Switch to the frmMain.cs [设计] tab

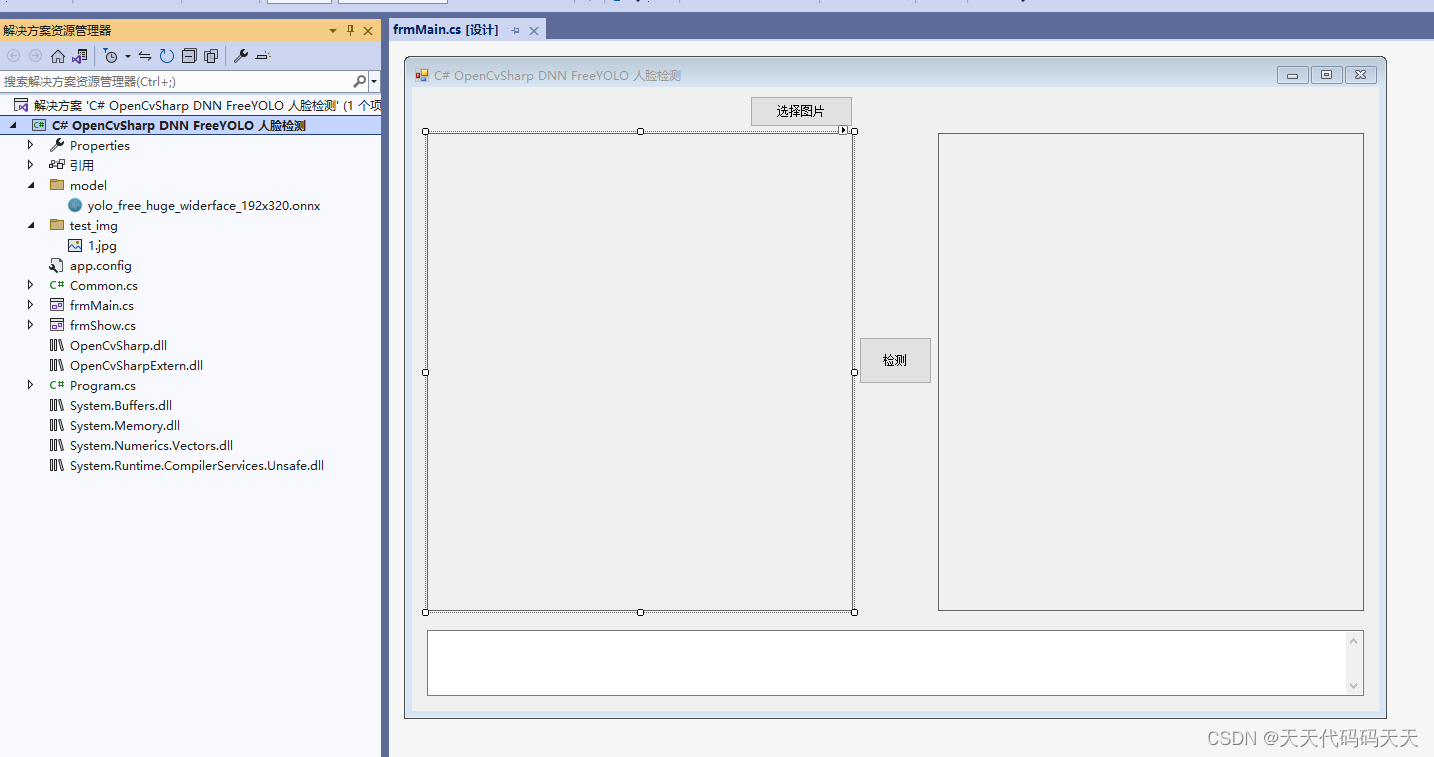tap(445, 30)
